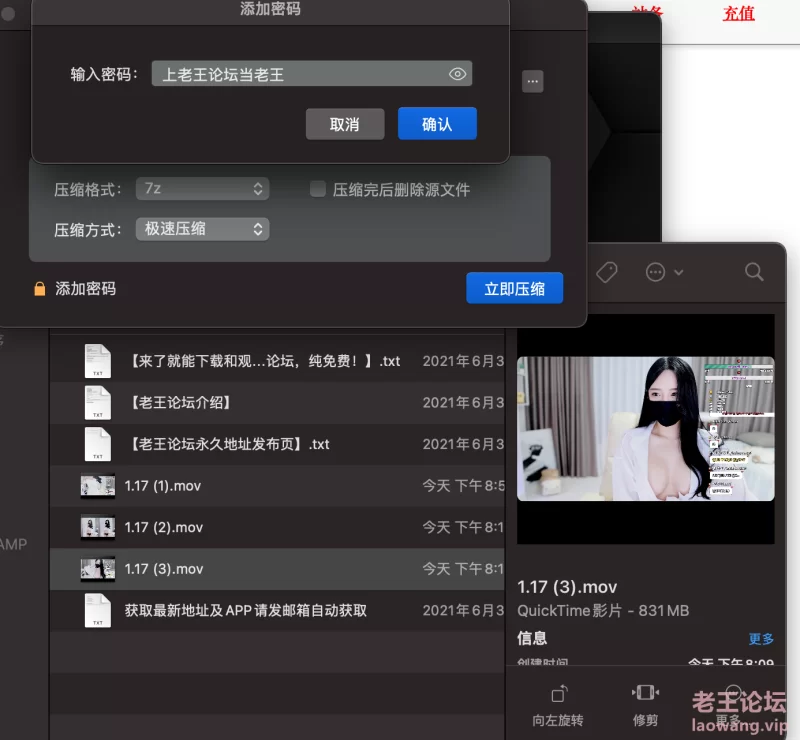800x740 pixels.
Task: Click the tag icon in Finder toolbar
Action: 606,272
